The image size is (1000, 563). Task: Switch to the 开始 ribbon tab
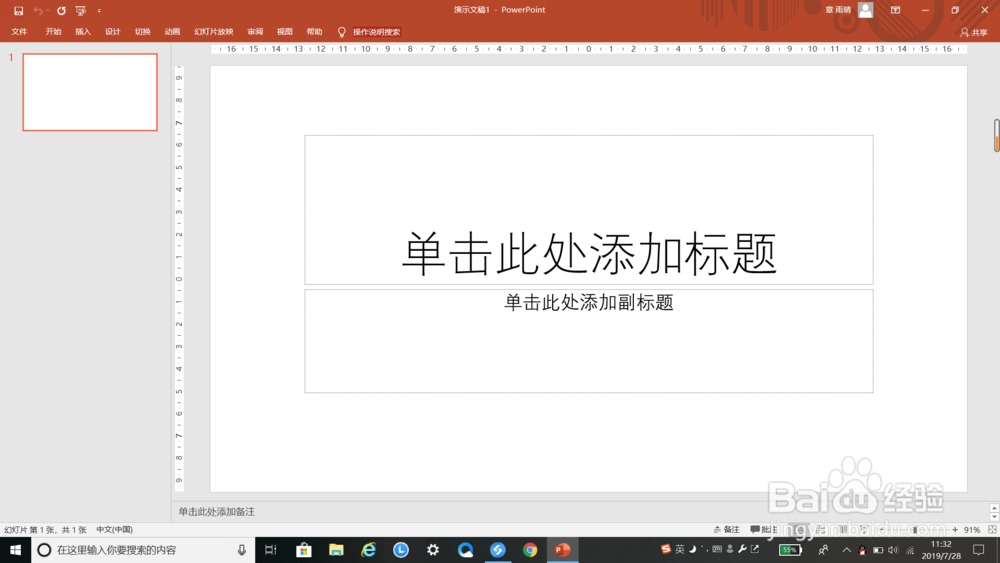pos(54,32)
